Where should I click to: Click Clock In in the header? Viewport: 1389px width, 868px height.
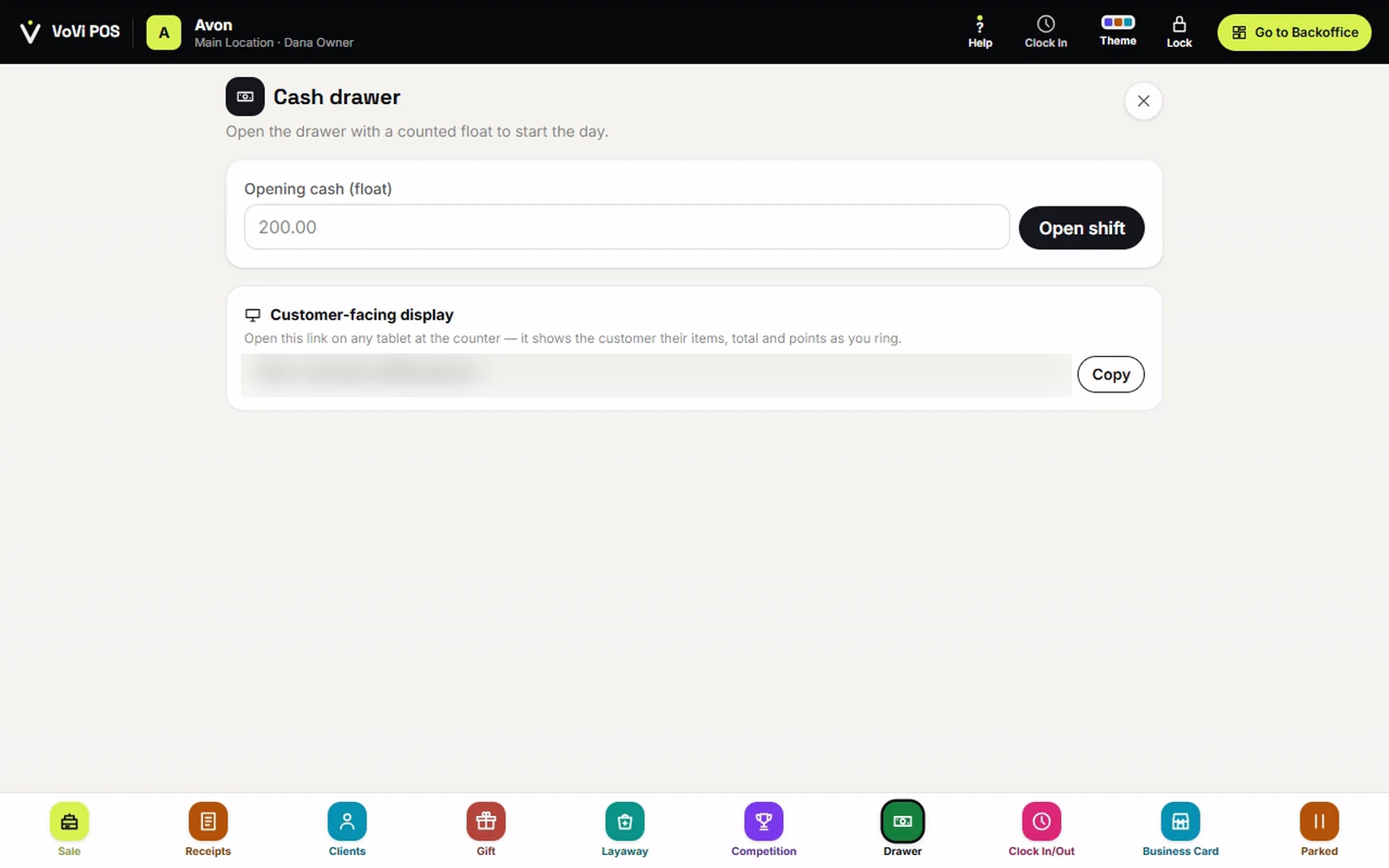1046,32
